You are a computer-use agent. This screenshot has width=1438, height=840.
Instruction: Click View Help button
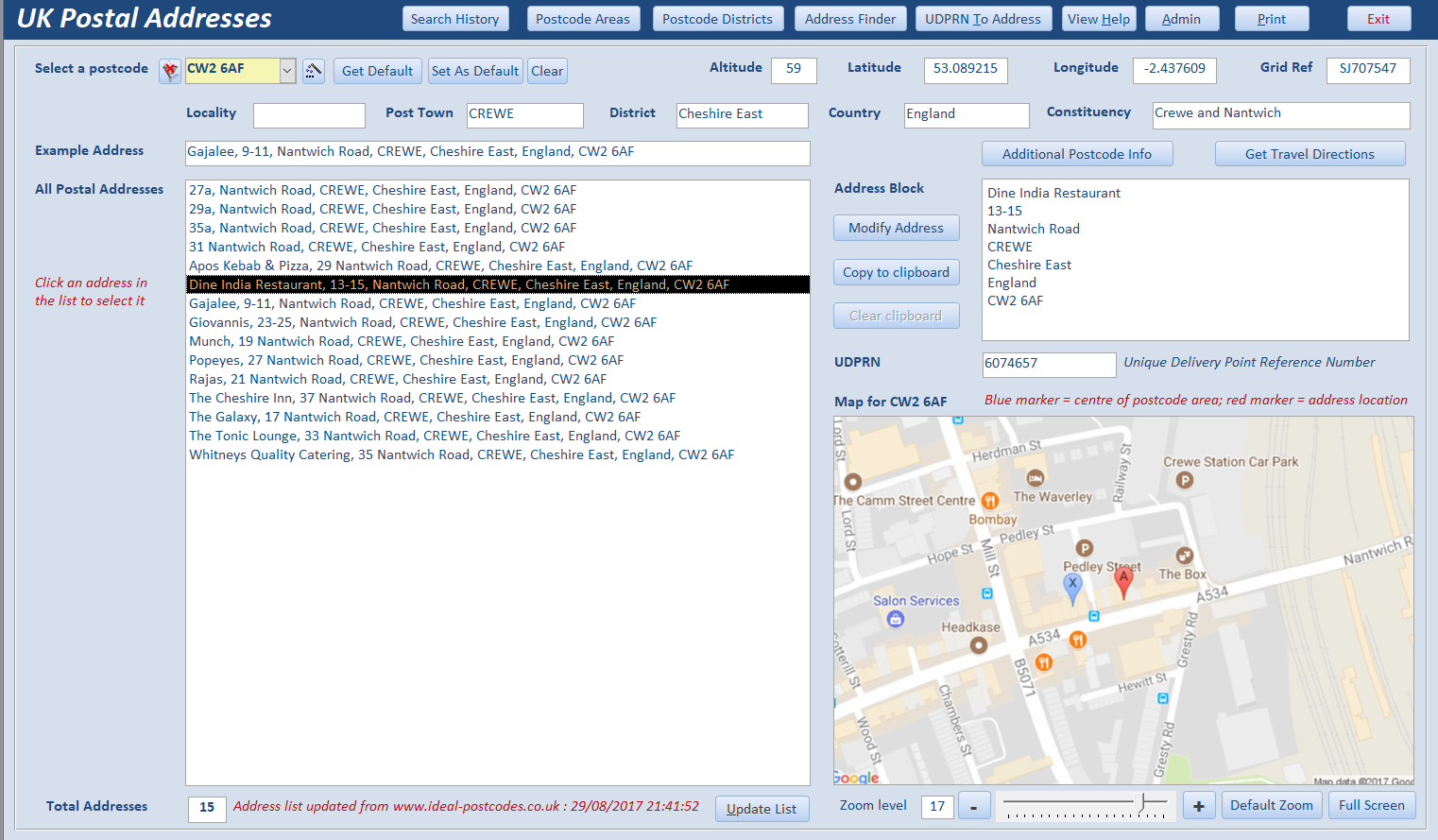click(1098, 19)
